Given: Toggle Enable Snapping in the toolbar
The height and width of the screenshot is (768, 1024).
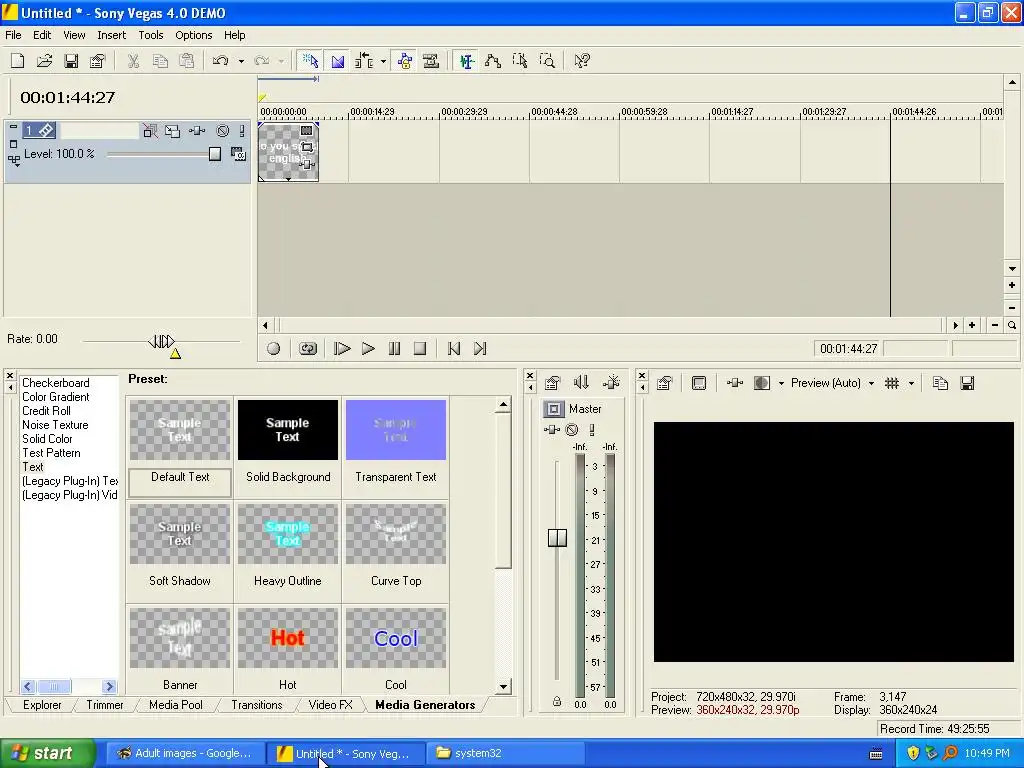Looking at the screenshot, I should click(x=310, y=61).
